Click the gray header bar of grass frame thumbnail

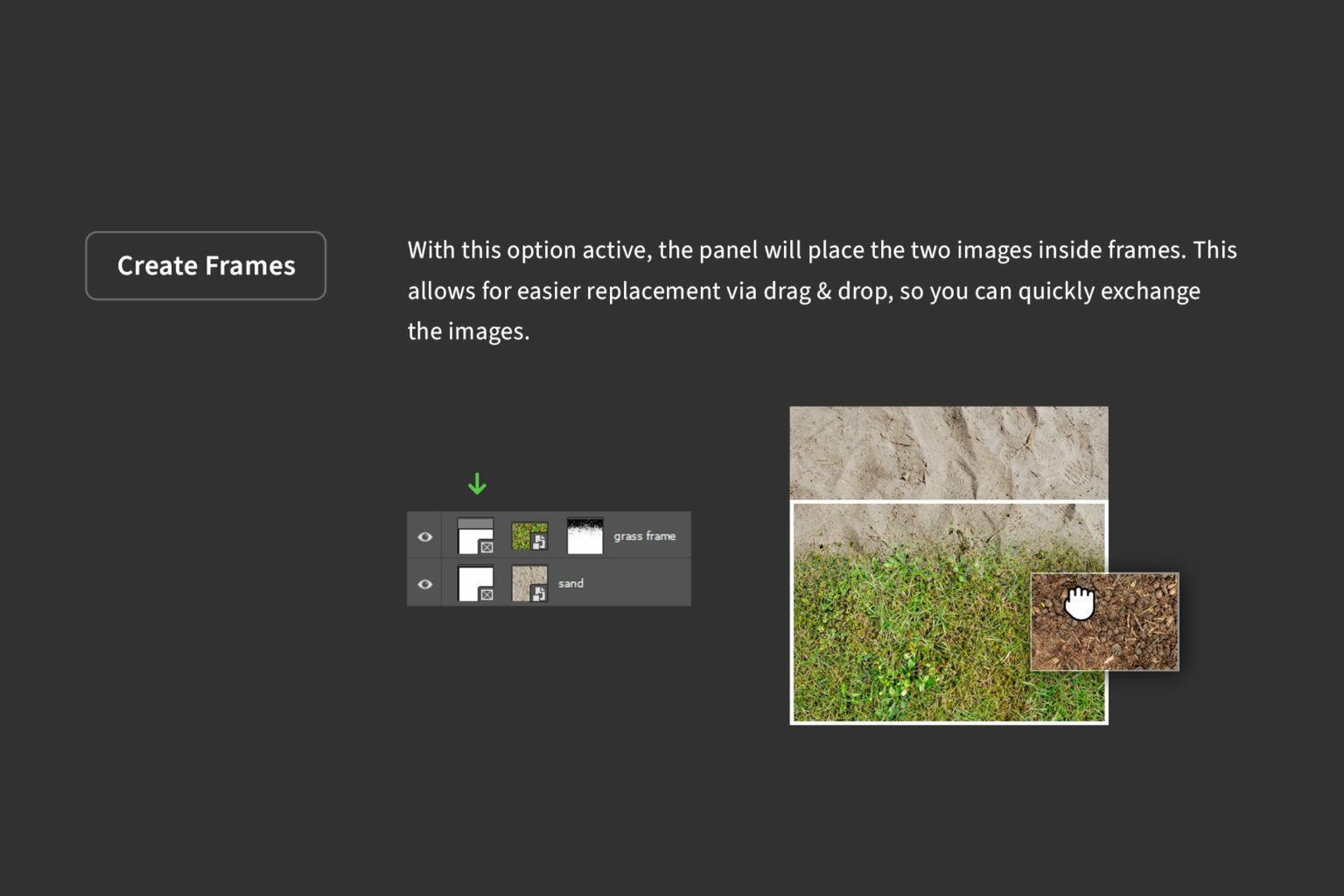pyautogui.click(x=475, y=521)
